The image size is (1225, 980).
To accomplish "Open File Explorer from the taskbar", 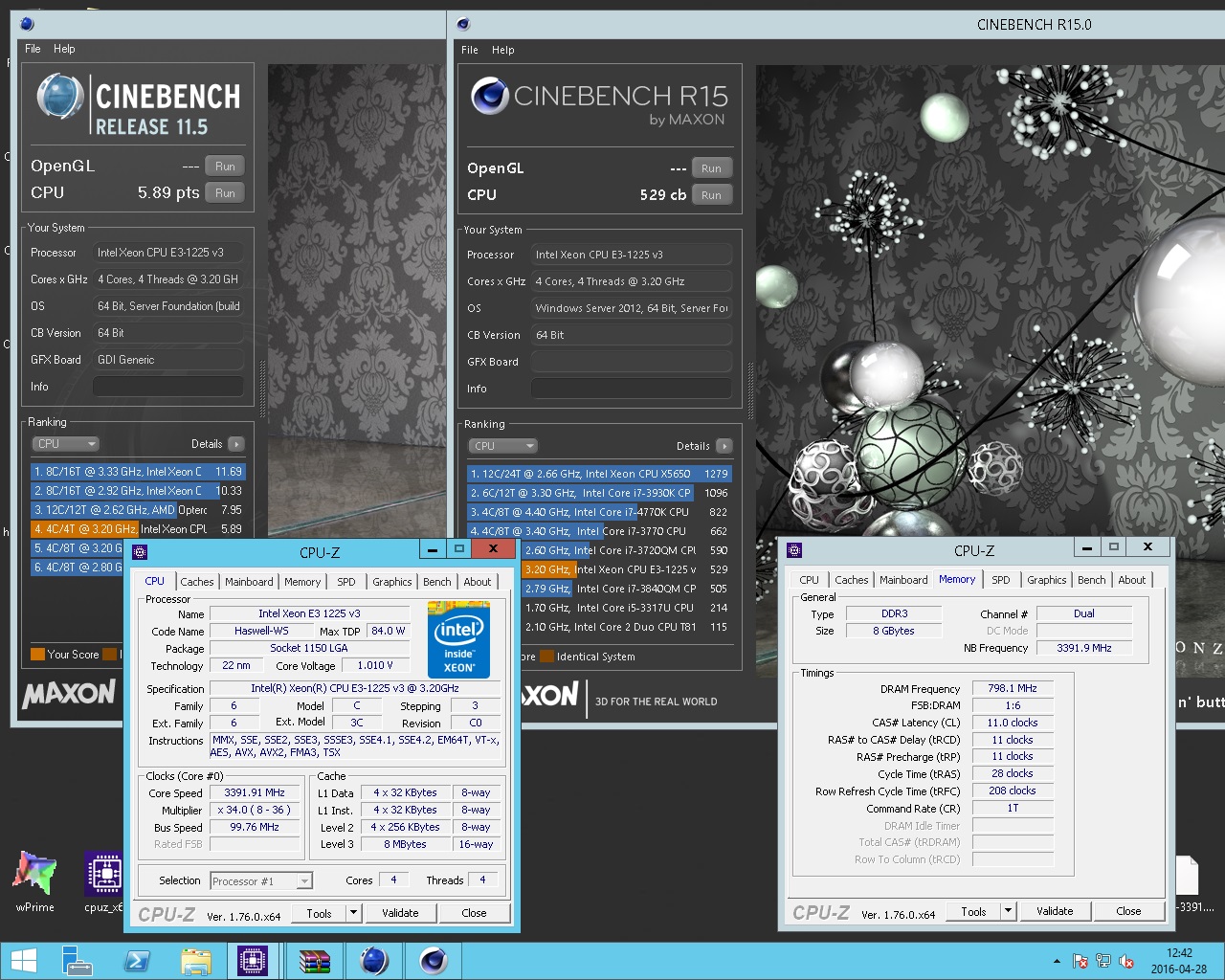I will 196,960.
